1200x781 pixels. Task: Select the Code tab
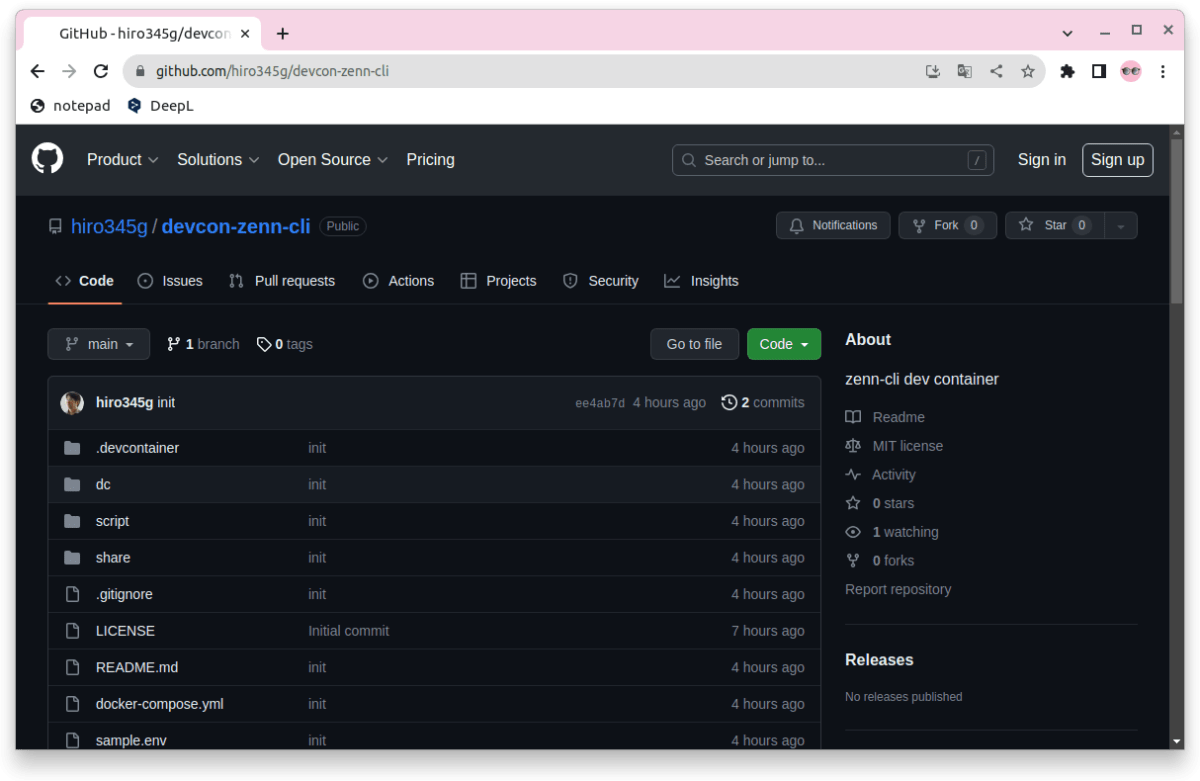(85, 281)
